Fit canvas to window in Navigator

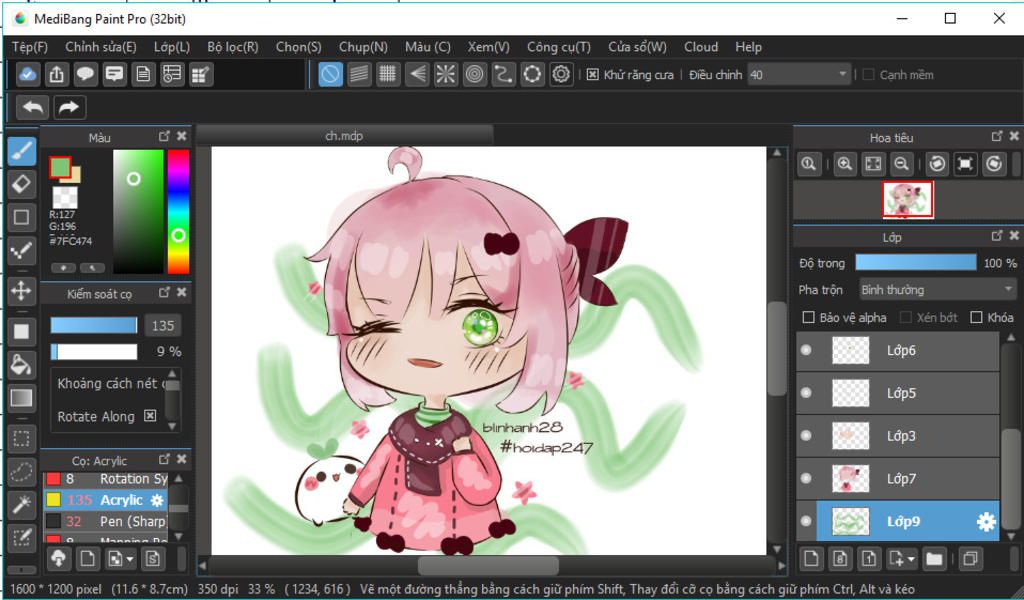tap(873, 164)
